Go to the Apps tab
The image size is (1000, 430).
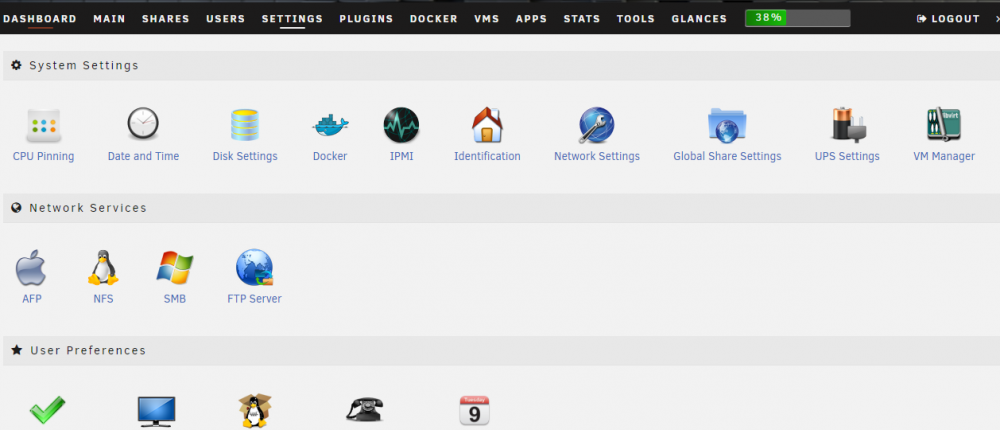pyautogui.click(x=531, y=19)
